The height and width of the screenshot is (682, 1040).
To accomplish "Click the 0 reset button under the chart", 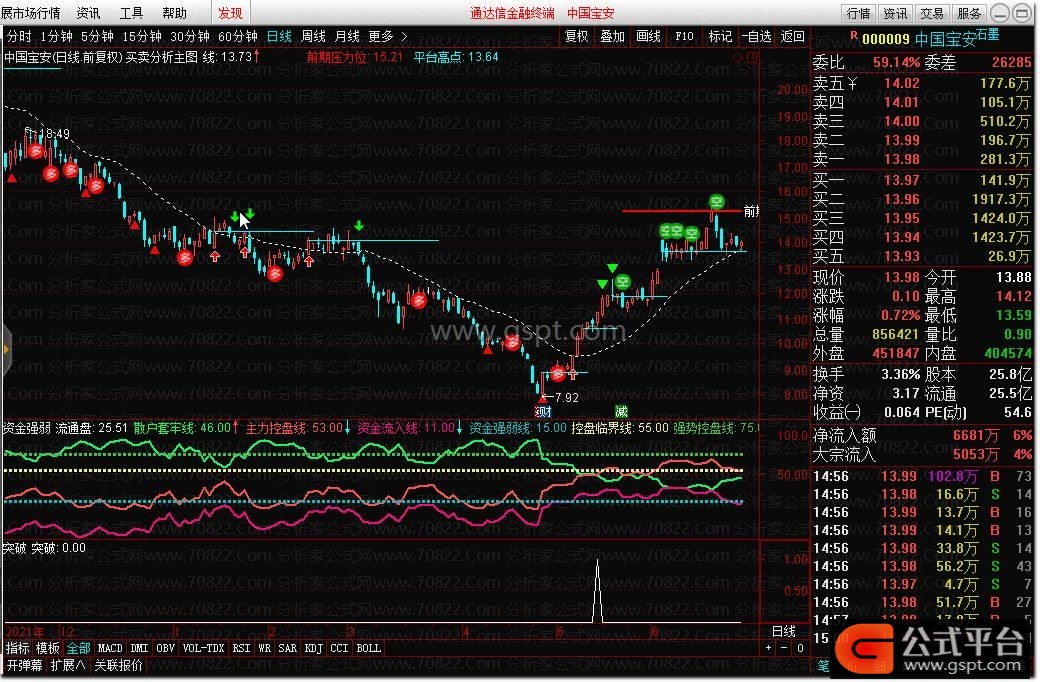I will (x=800, y=648).
